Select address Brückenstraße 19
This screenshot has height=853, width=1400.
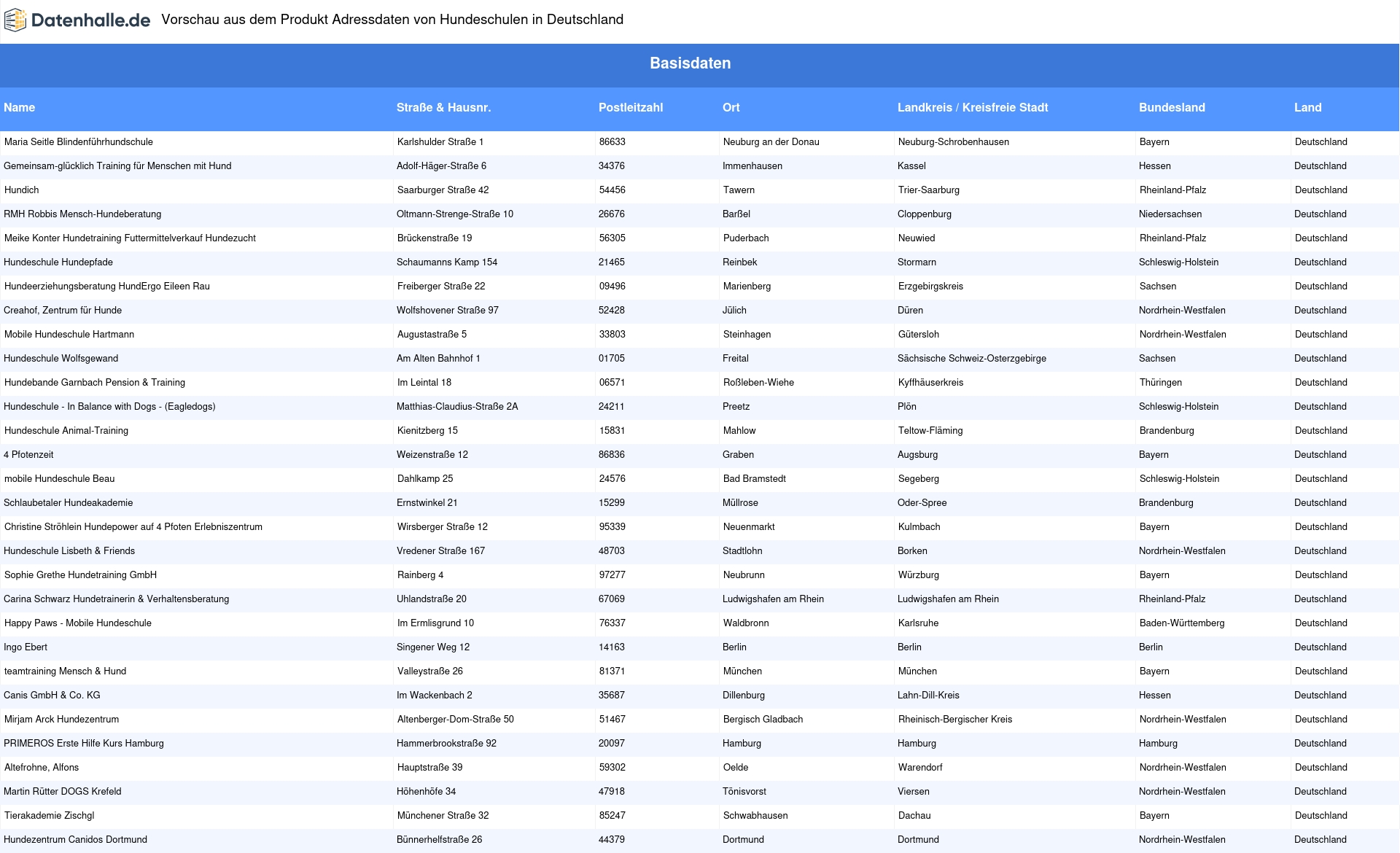click(435, 238)
